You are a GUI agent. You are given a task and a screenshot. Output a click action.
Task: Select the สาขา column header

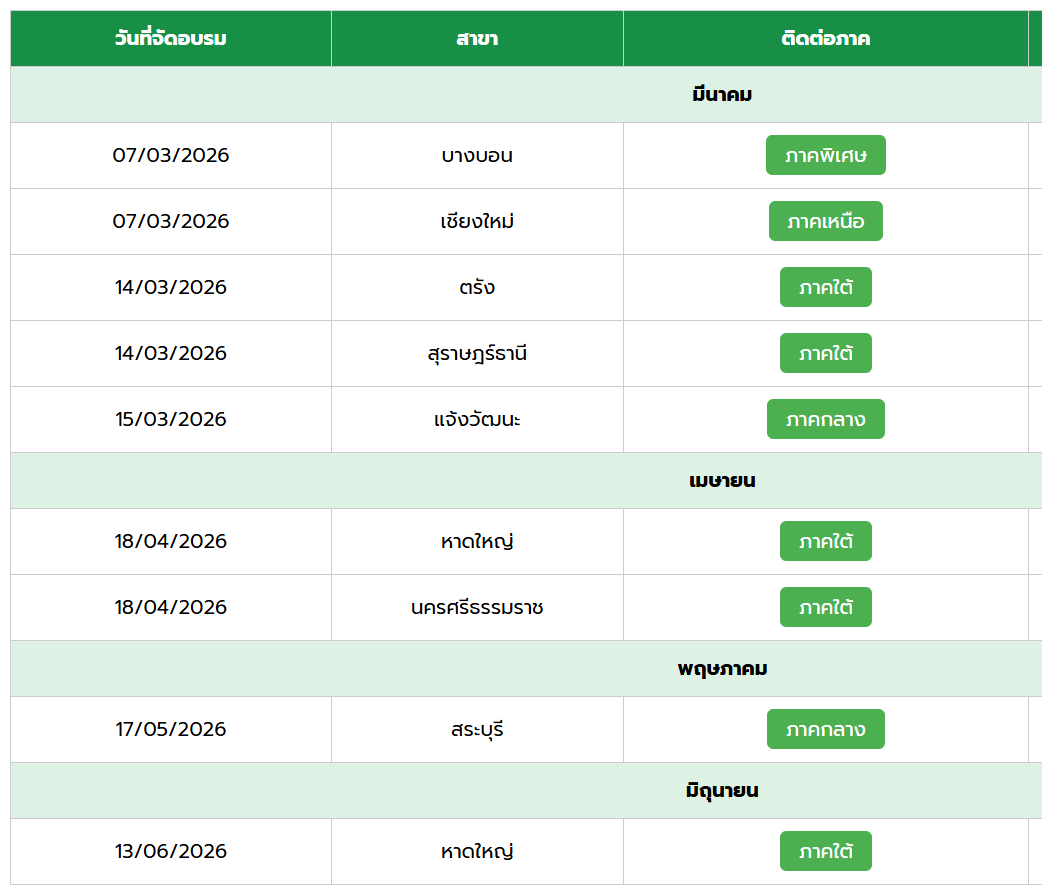pyautogui.click(x=477, y=39)
